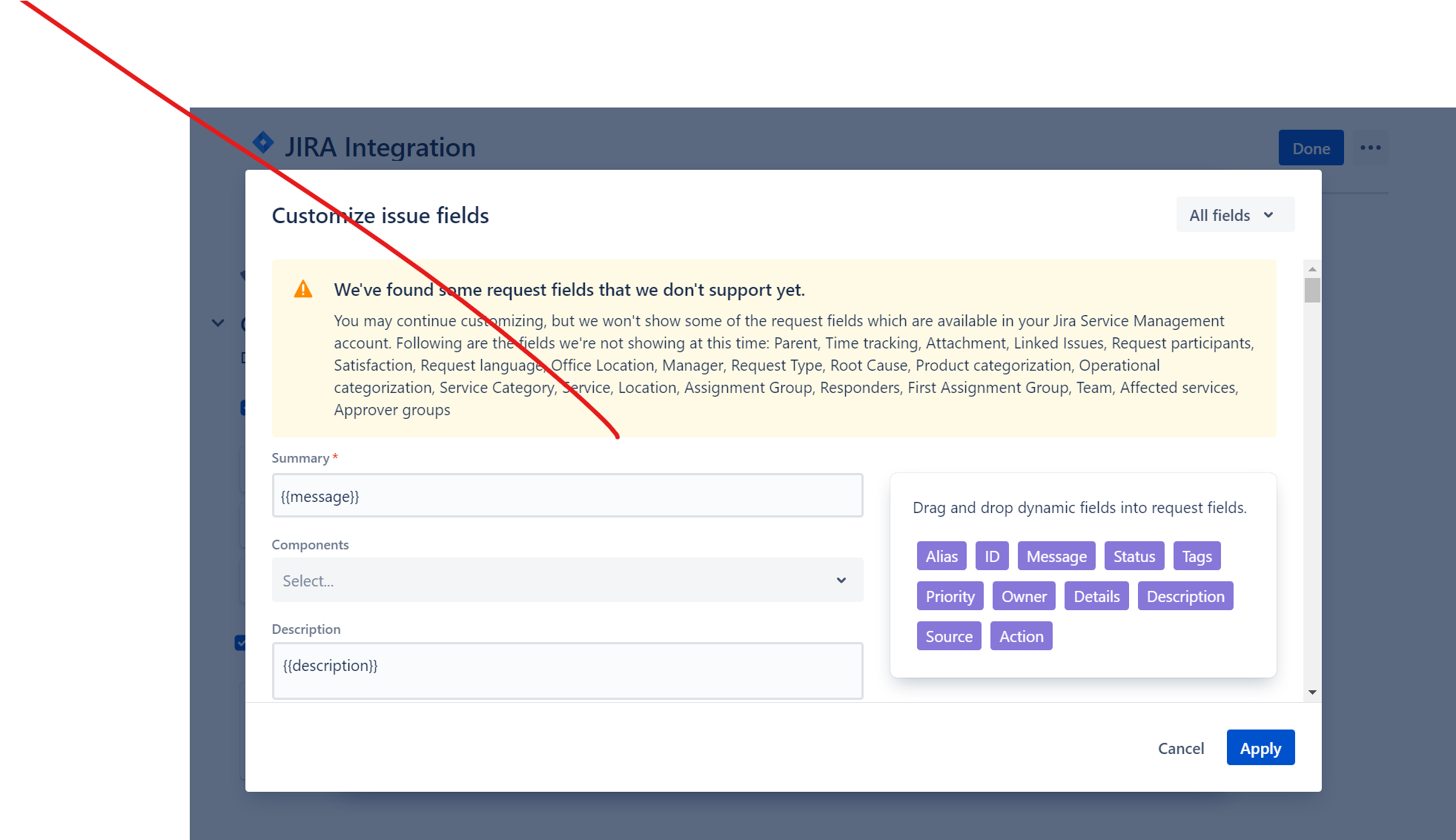Select the Alias dynamic field chip

tap(942, 556)
